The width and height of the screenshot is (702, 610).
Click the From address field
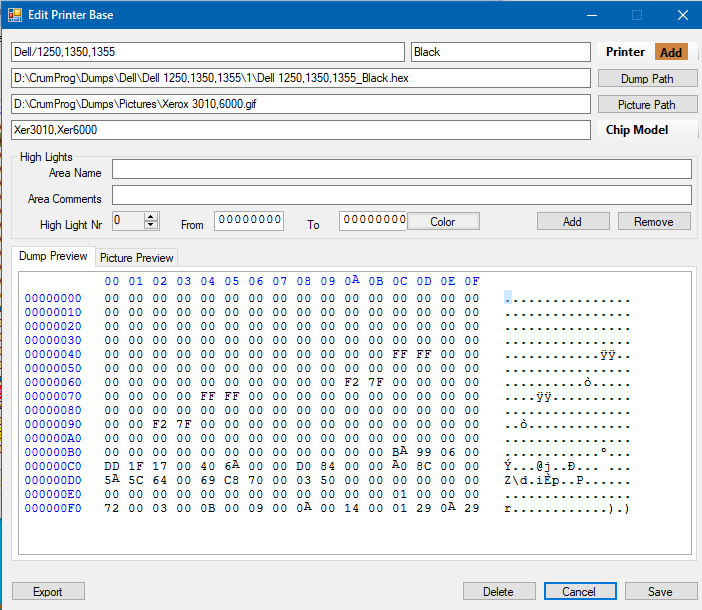pyautogui.click(x=249, y=220)
